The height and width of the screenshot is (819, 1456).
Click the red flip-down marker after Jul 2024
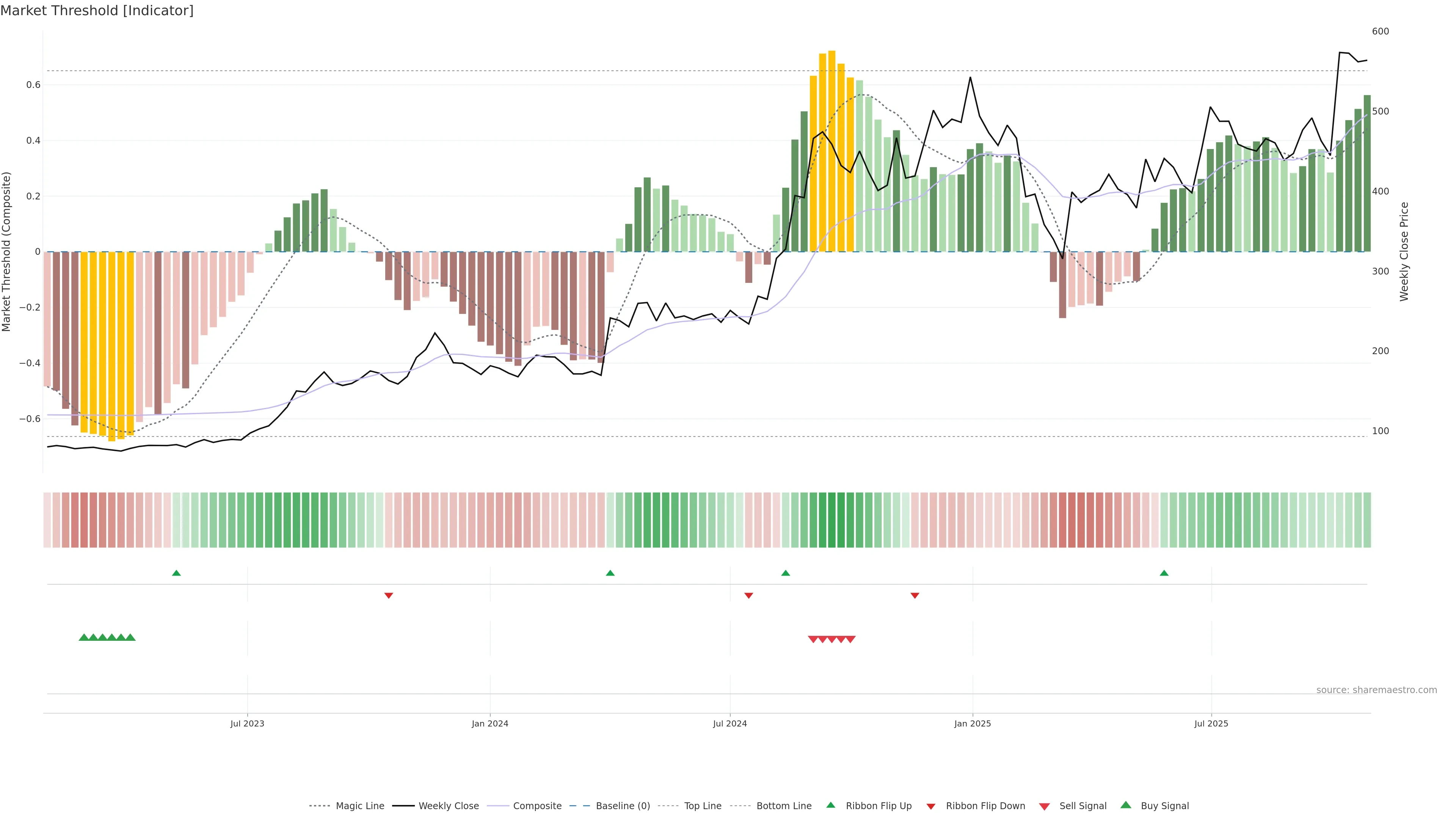point(748,595)
